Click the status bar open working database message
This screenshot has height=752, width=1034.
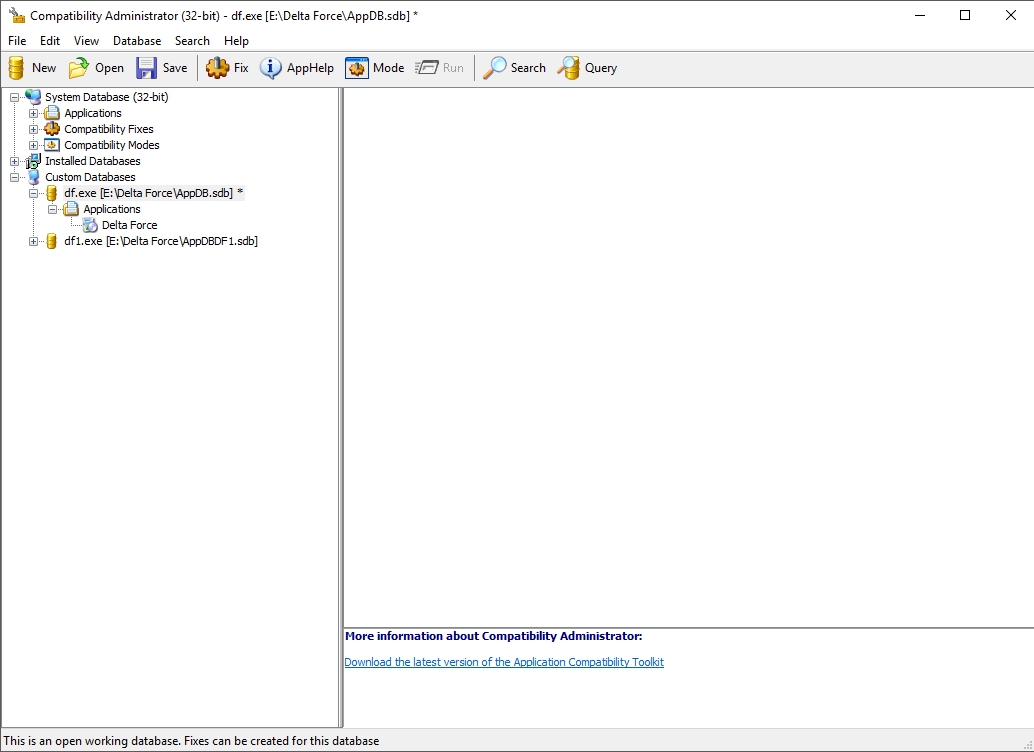[191, 741]
